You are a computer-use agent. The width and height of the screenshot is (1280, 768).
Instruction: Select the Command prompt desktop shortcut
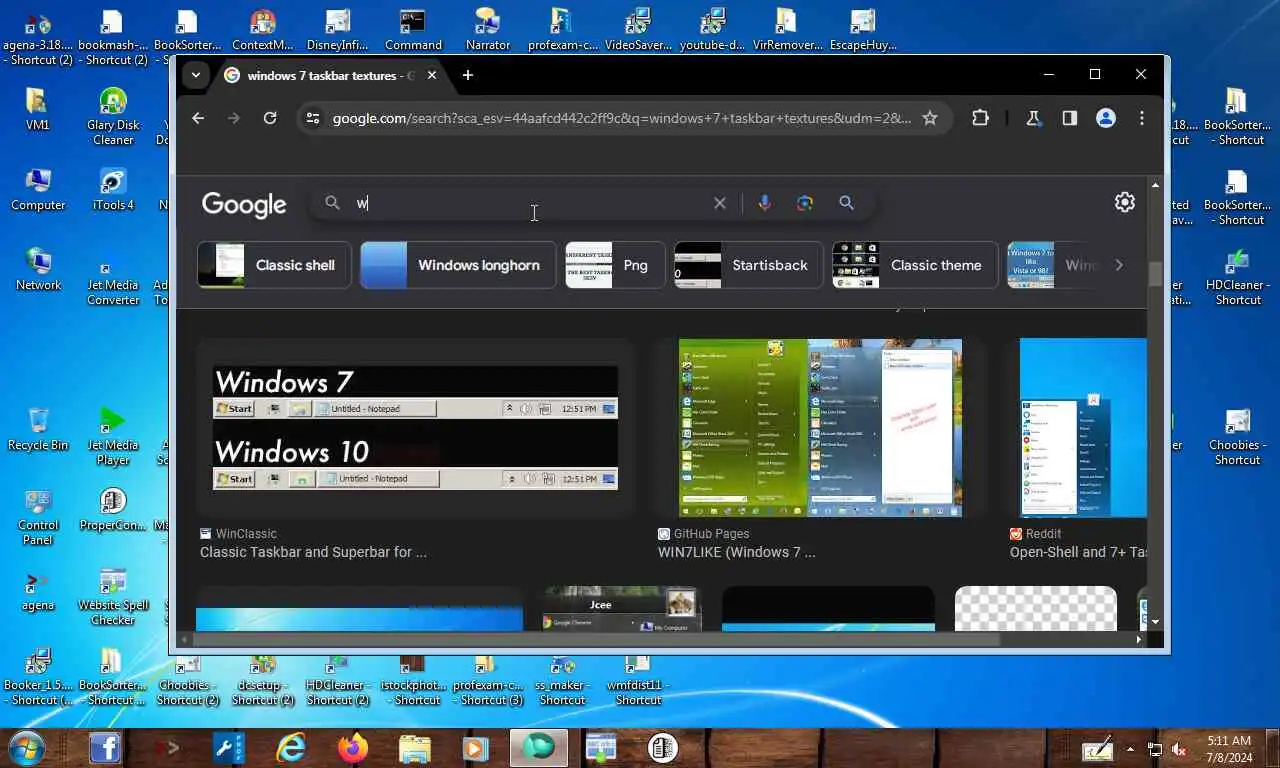tap(413, 30)
